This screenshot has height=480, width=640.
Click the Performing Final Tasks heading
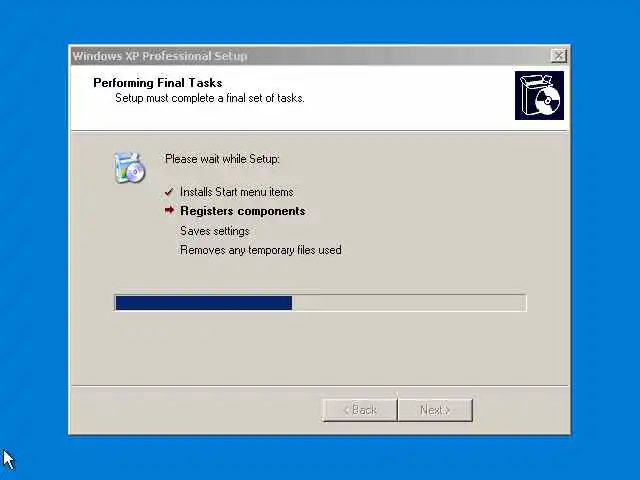click(x=158, y=83)
